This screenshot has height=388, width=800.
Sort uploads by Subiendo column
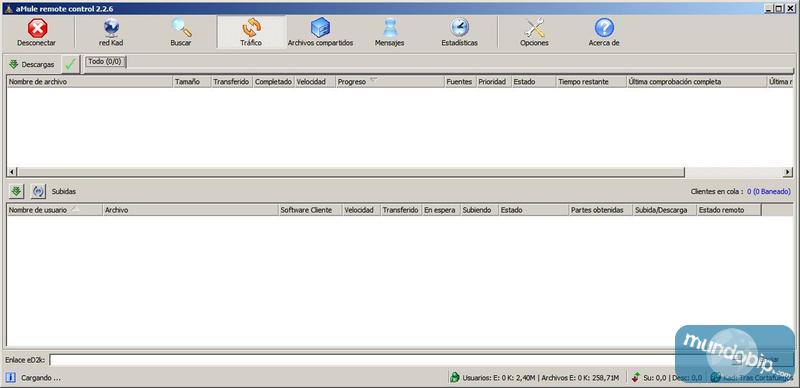(480, 210)
